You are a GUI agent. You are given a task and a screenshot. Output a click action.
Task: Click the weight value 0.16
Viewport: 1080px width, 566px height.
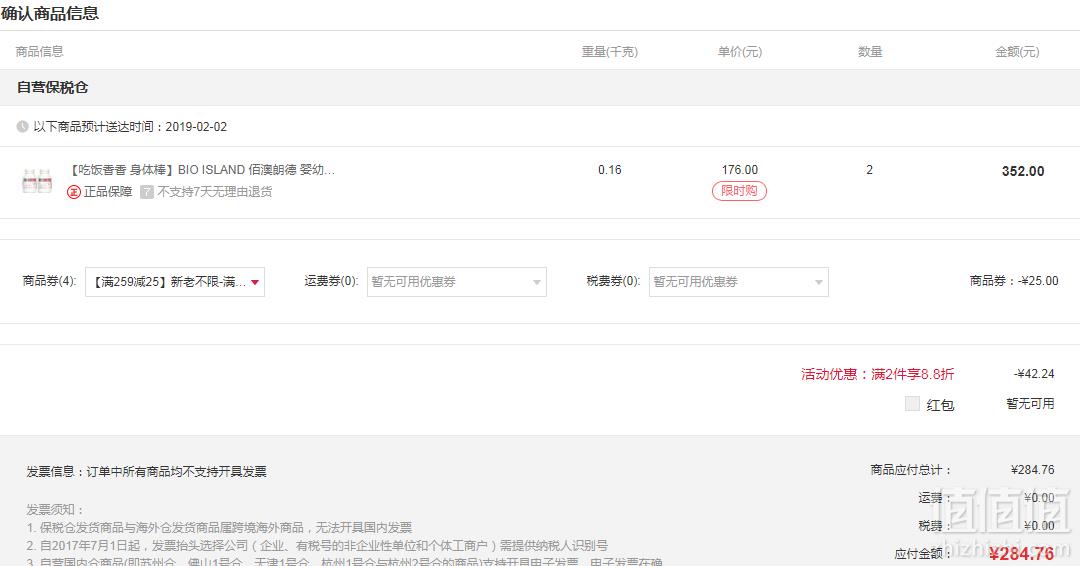click(610, 169)
